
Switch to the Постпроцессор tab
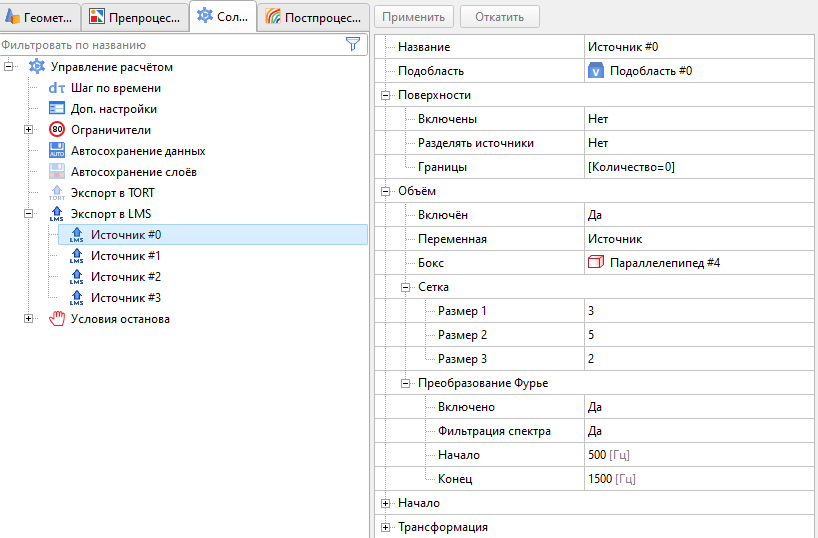[314, 16]
